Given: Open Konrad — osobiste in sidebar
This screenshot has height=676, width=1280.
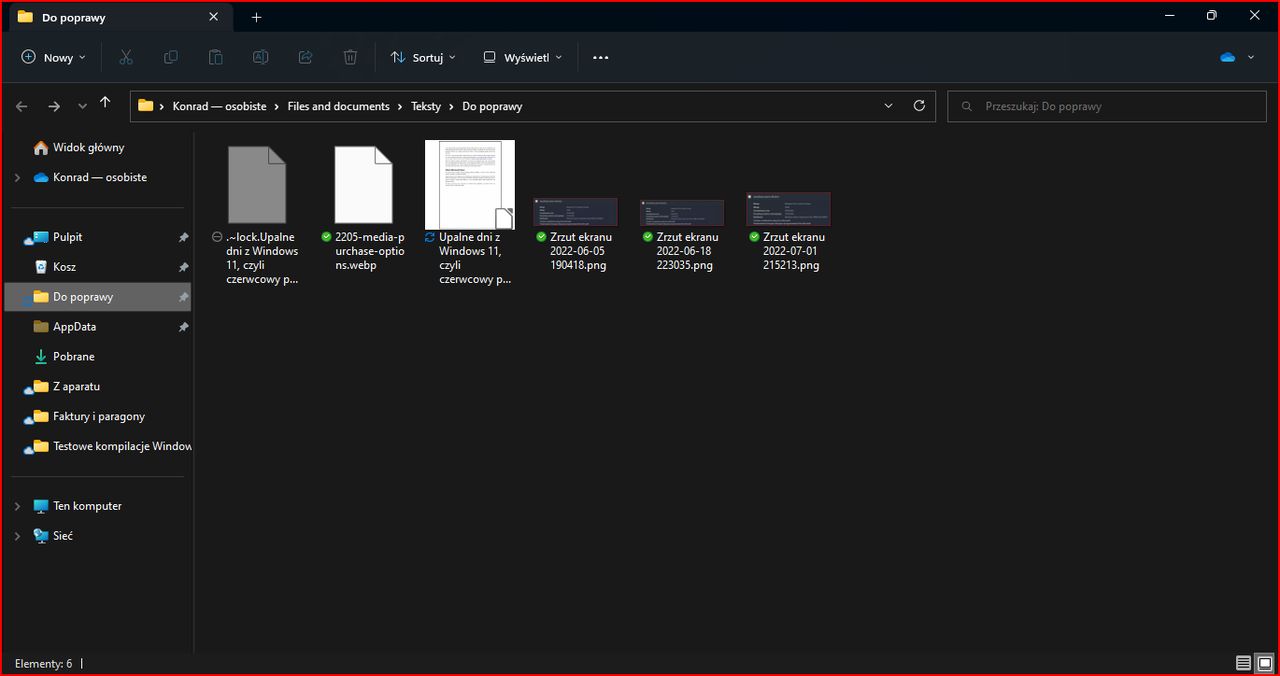Looking at the screenshot, I should pyautogui.click(x=99, y=177).
